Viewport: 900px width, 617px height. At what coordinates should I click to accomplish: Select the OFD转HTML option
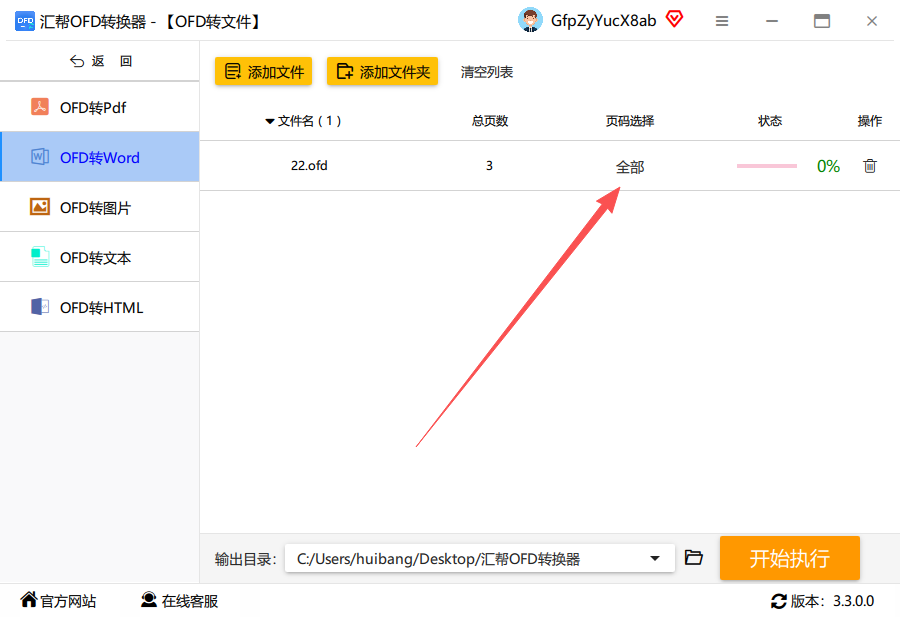tap(100, 307)
